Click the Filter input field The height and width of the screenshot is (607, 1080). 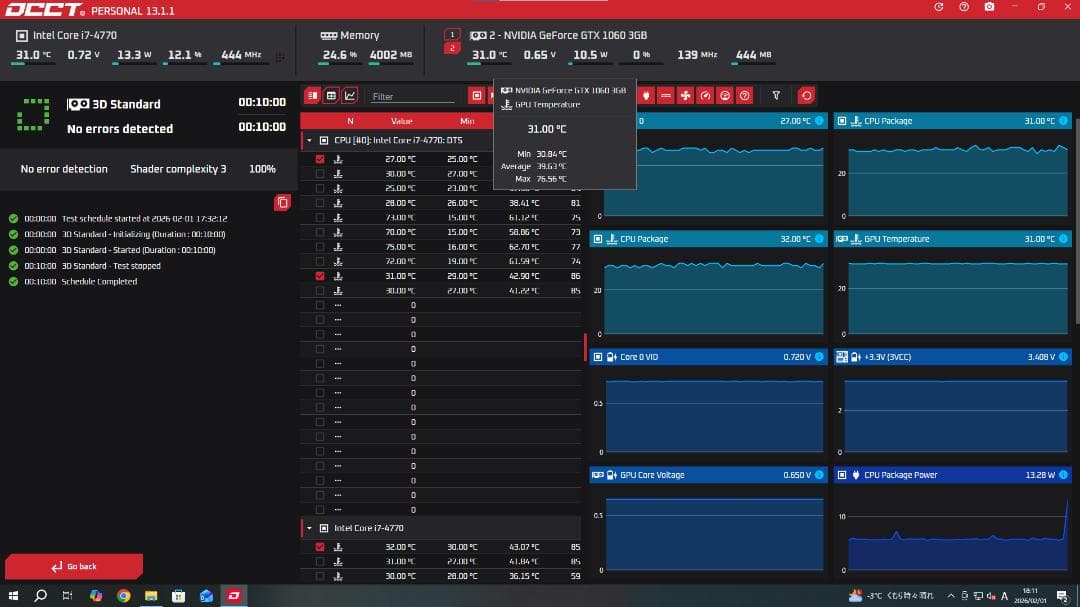(412, 97)
